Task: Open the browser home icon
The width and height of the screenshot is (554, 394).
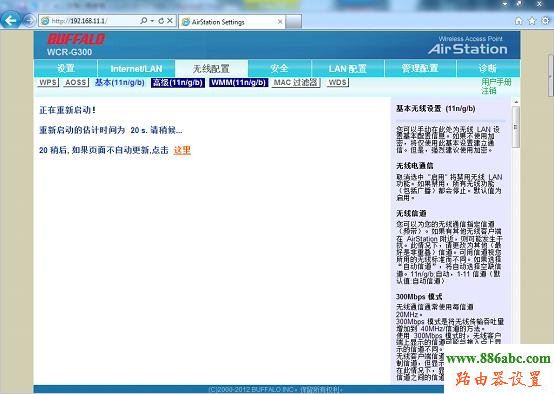Action: (x=518, y=21)
